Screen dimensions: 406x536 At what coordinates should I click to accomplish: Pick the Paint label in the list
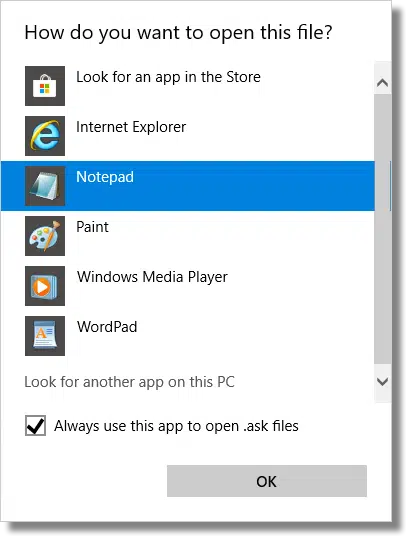[x=92, y=227]
